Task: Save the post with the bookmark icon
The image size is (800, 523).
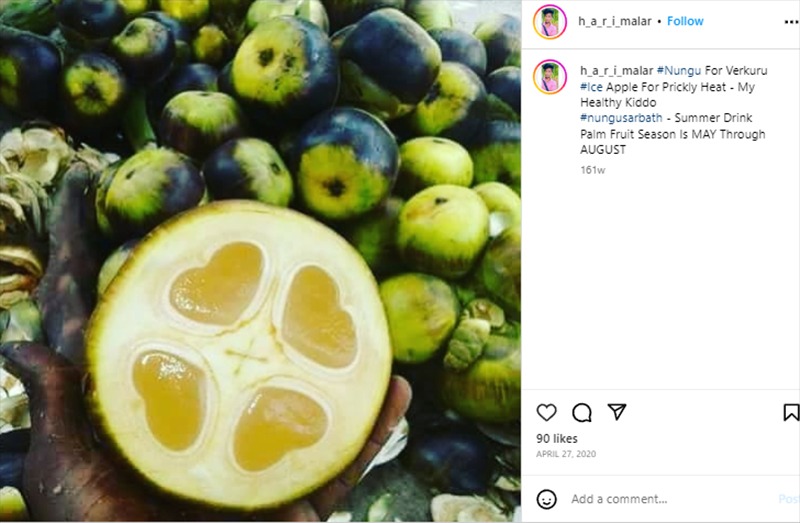Action: point(790,412)
